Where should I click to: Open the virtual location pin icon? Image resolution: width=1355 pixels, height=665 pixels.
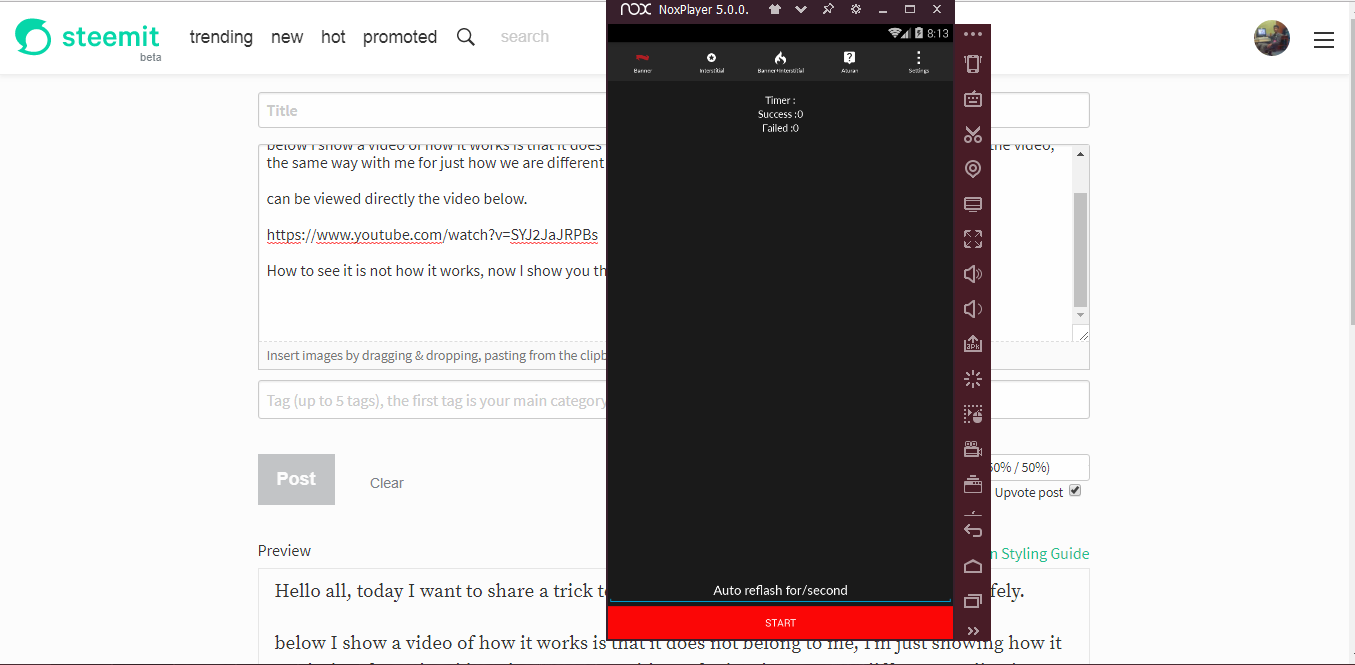tap(973, 169)
